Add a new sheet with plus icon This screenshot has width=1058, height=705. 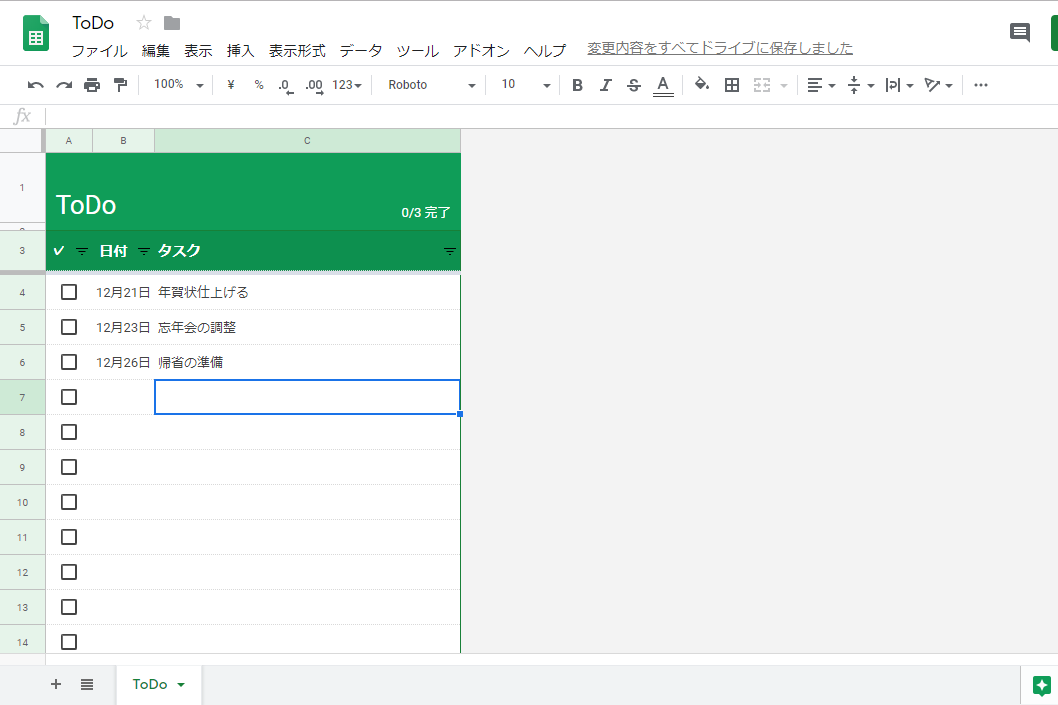56,684
